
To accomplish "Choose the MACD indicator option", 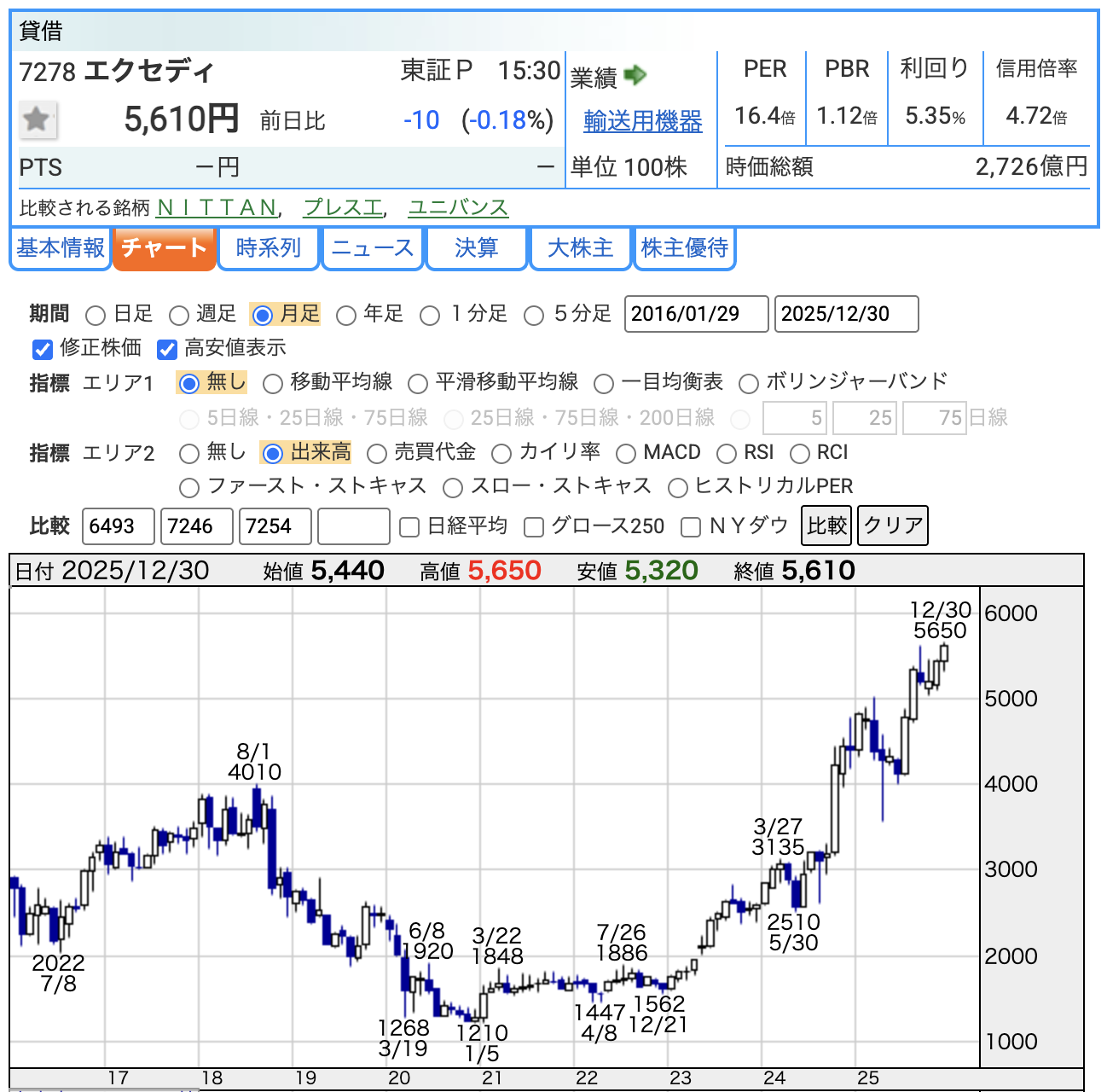I will point(626,454).
